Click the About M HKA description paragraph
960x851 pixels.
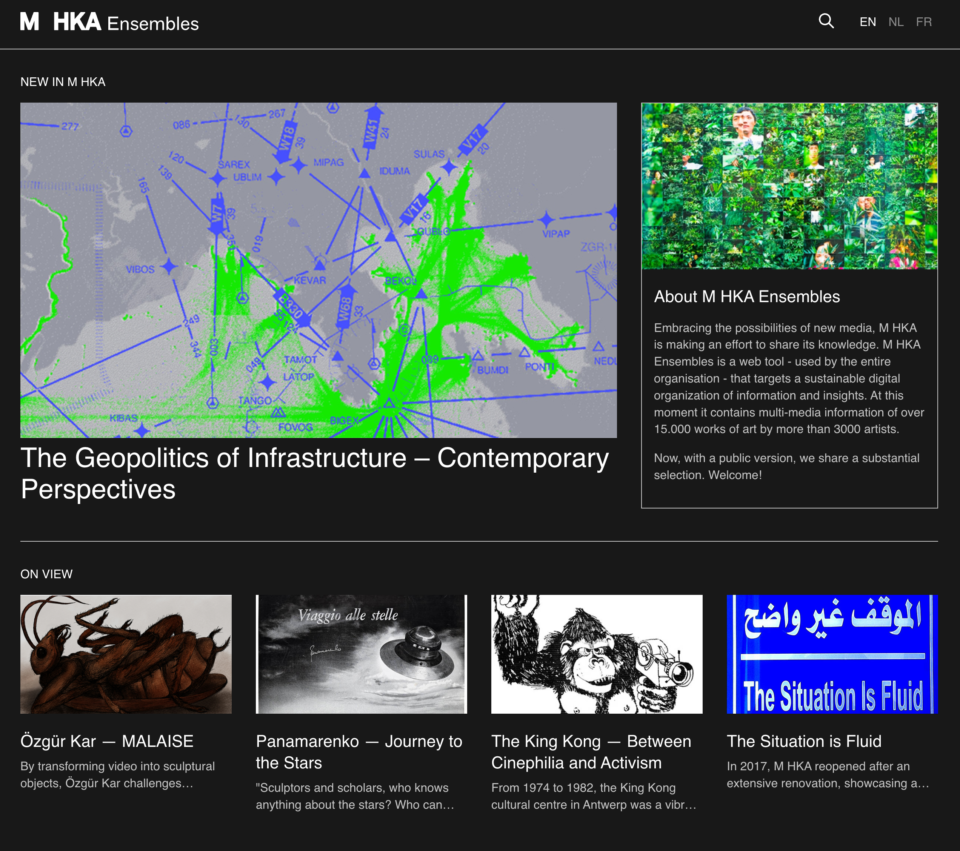click(x=789, y=379)
